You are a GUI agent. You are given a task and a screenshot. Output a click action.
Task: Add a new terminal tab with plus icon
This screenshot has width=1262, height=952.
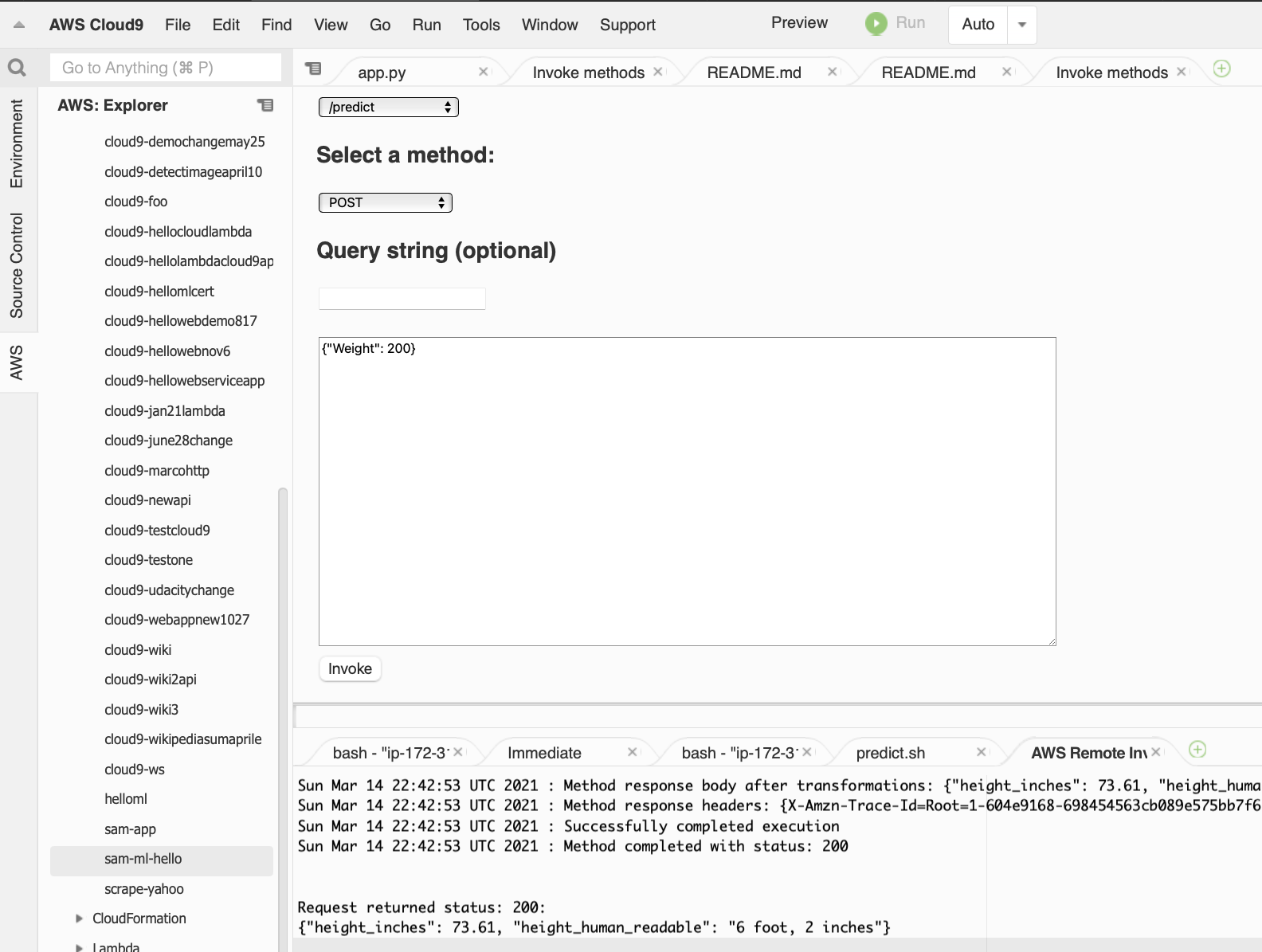pos(1197,750)
